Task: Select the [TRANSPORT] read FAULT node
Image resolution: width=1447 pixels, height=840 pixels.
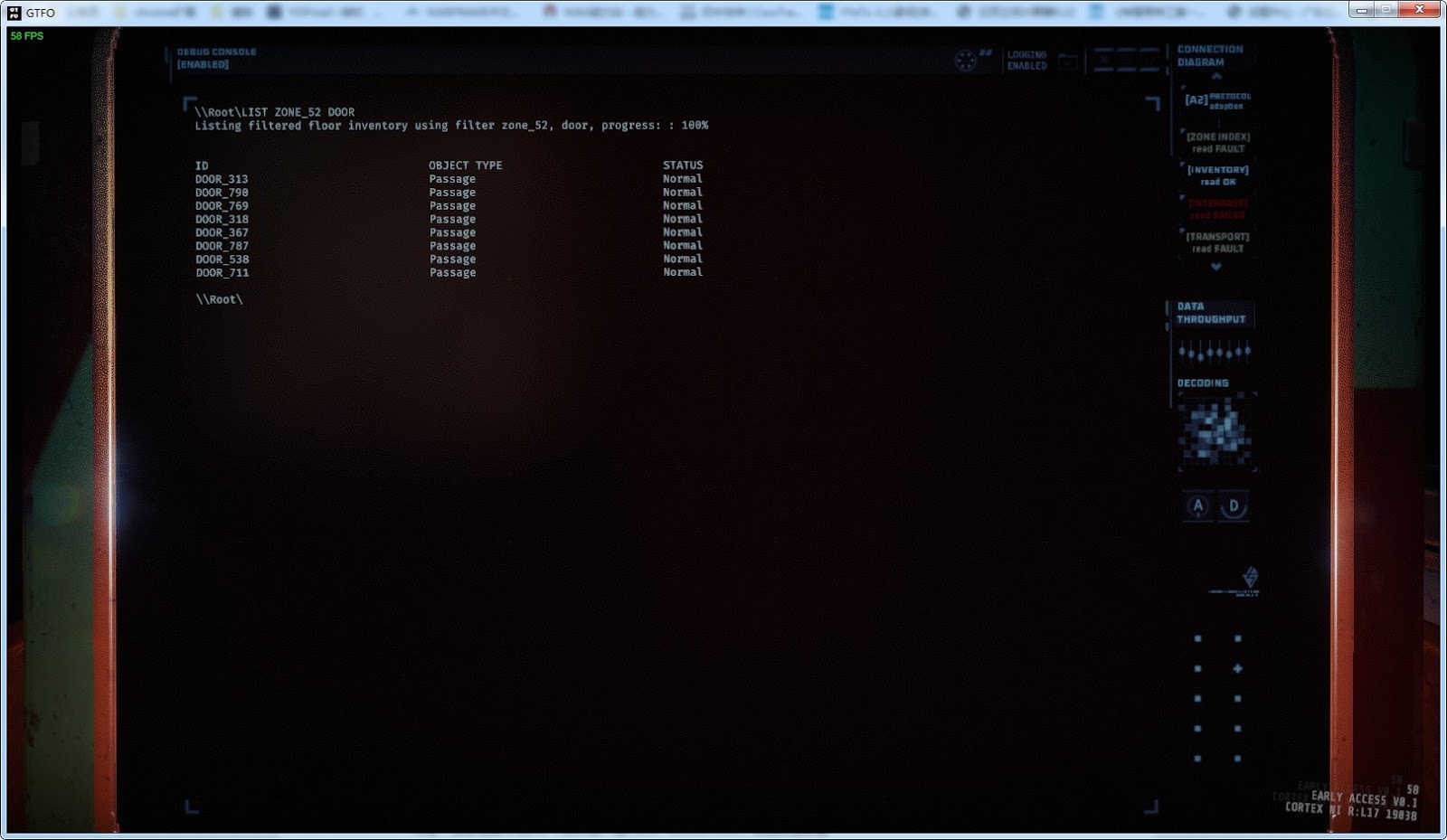Action: tap(1218, 242)
